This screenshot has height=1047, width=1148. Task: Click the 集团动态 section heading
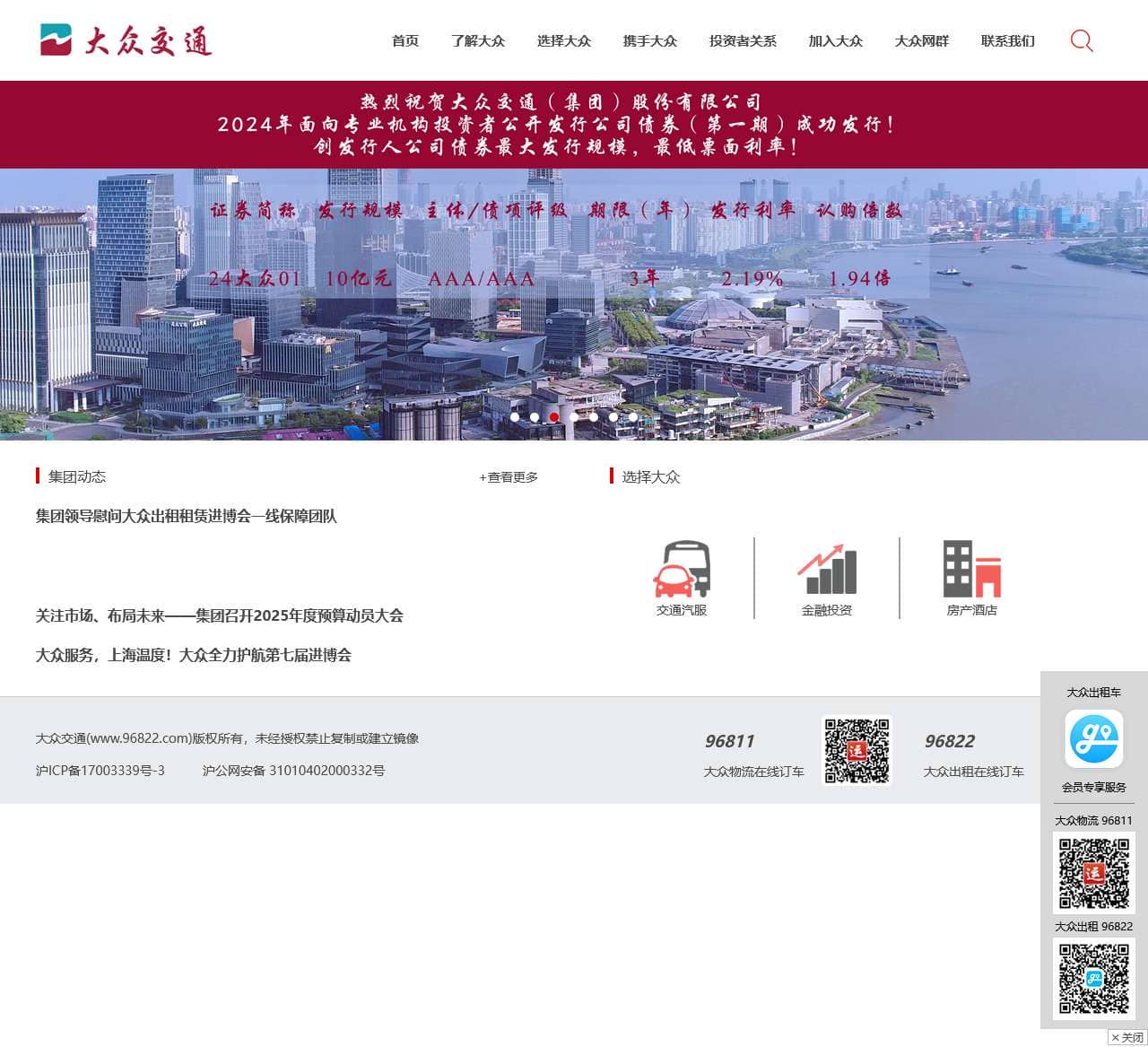[77, 476]
